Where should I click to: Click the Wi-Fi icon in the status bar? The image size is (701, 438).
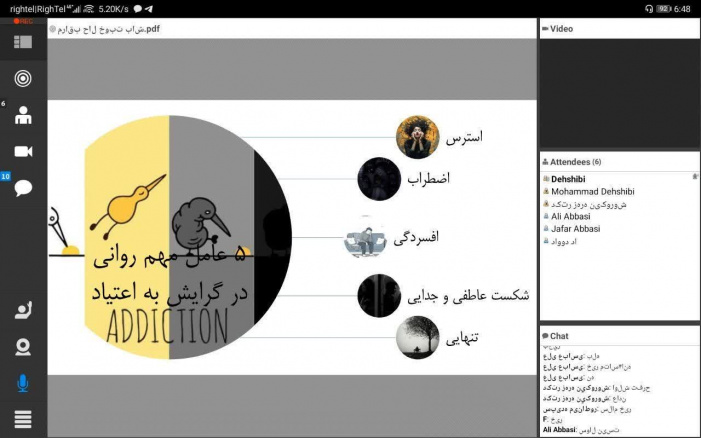tap(89, 8)
